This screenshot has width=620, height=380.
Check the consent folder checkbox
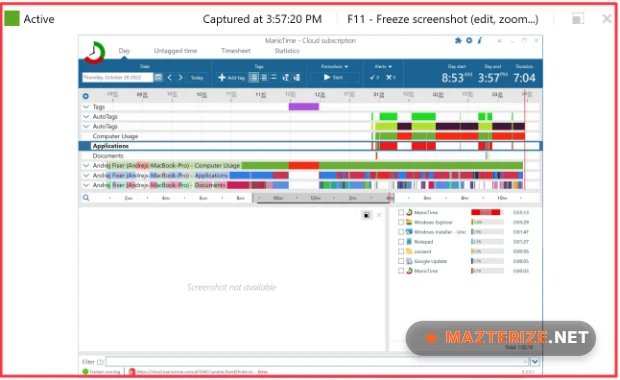[401, 251]
